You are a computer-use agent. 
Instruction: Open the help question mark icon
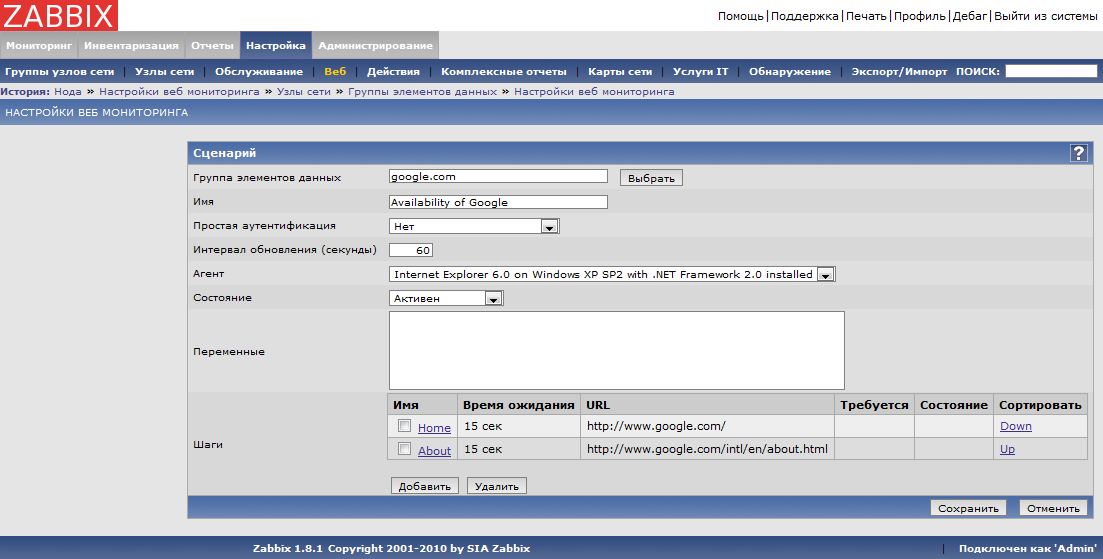coord(1078,153)
